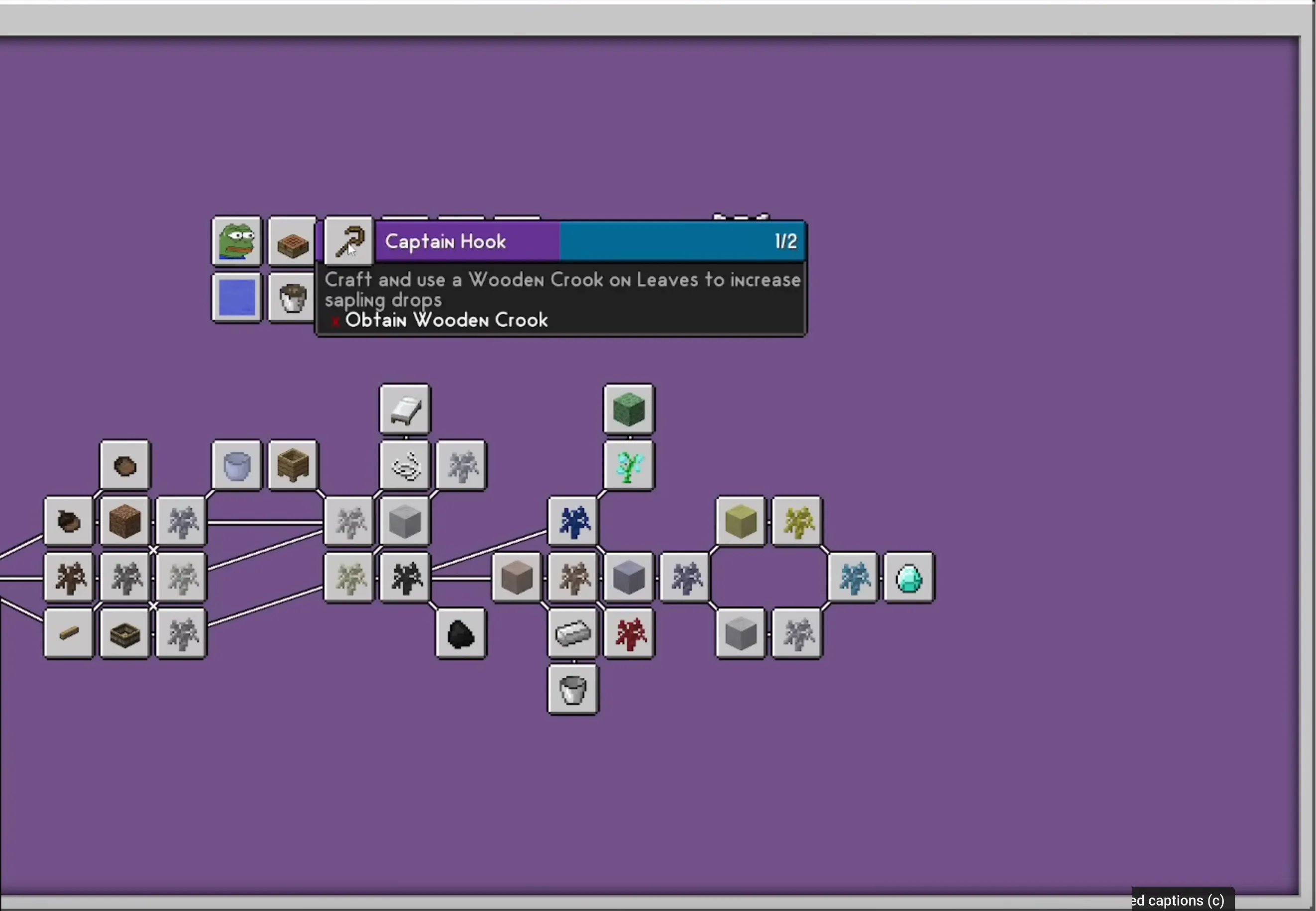This screenshot has width=1316, height=911.
Task: Select the dark brown sapling icon
Action: tap(69, 577)
